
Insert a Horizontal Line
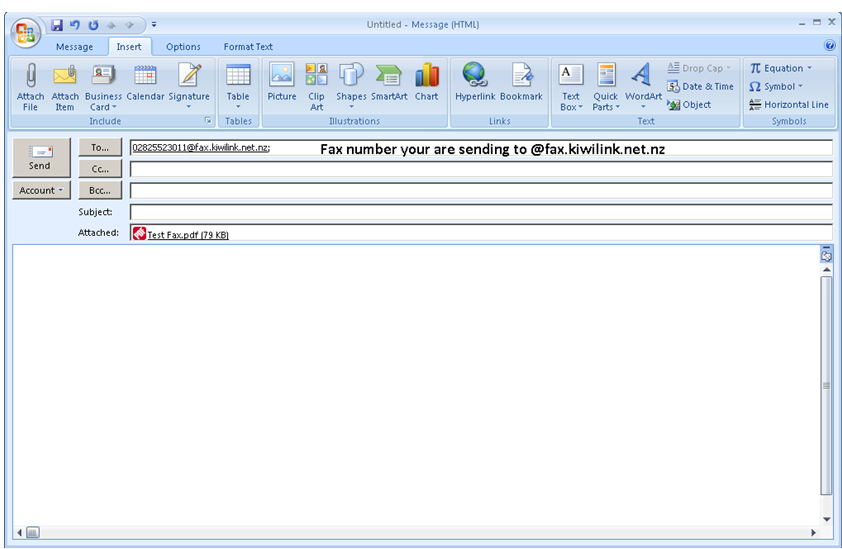tap(789, 104)
